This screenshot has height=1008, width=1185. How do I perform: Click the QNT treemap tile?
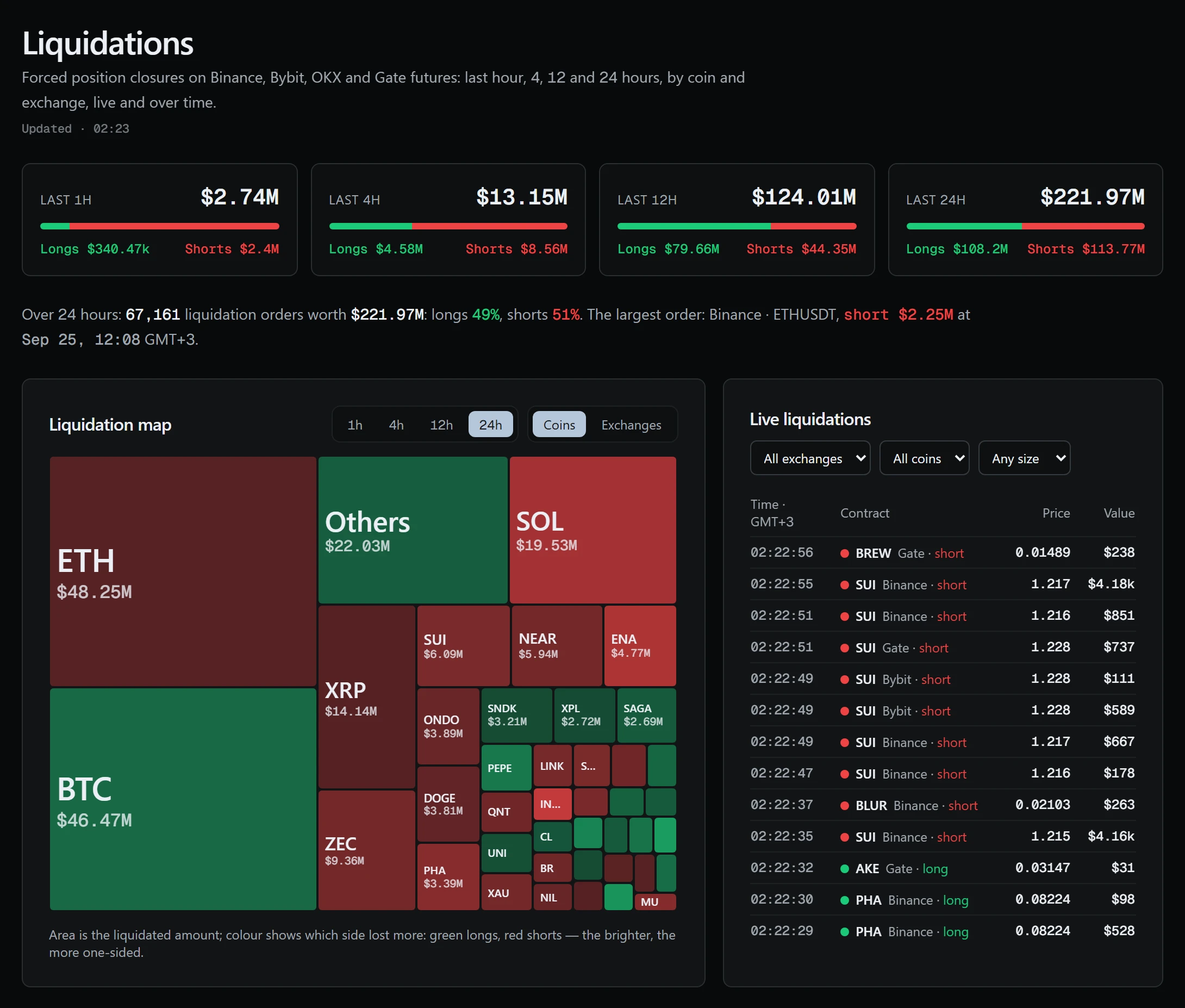tap(506, 812)
